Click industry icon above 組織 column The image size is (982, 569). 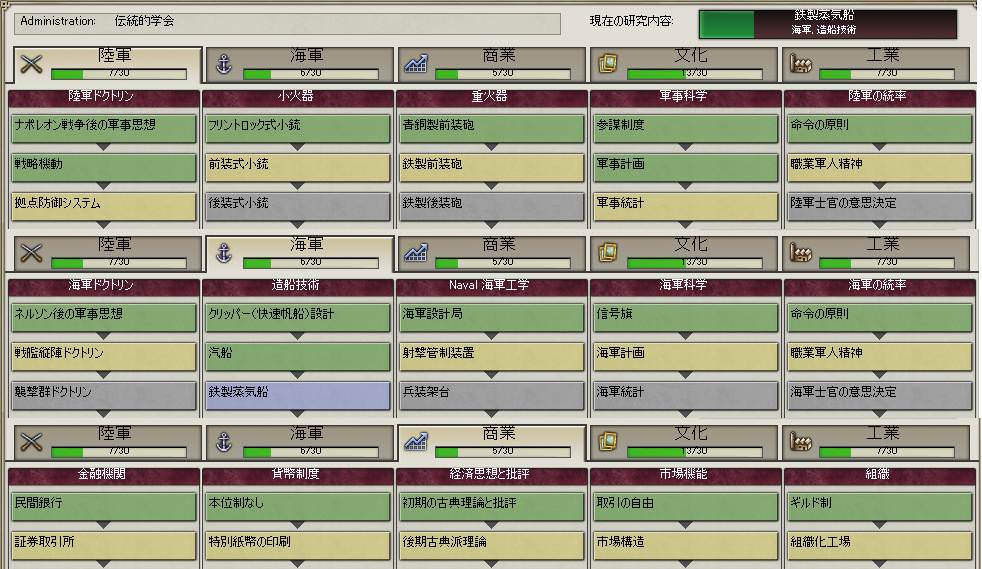pos(802,442)
